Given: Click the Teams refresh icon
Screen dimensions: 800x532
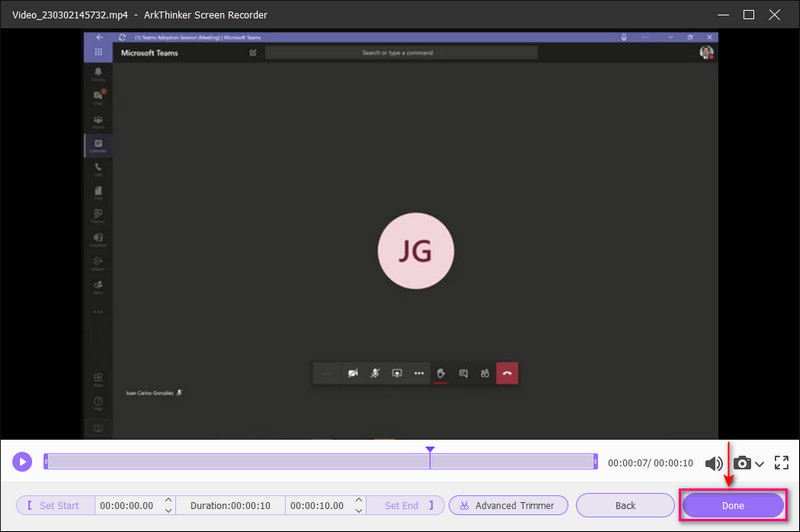Looking at the screenshot, I should (x=122, y=37).
